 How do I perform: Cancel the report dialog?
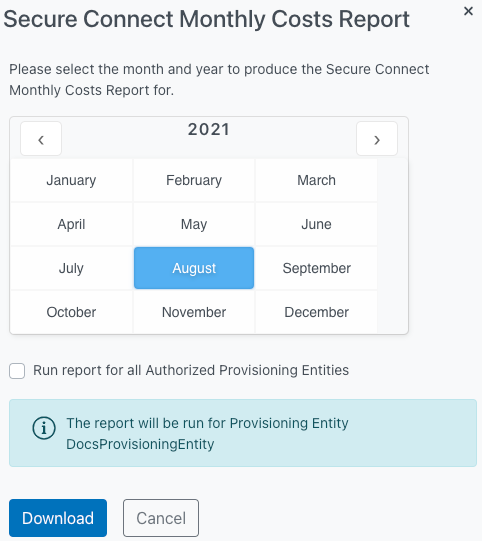[x=161, y=518]
